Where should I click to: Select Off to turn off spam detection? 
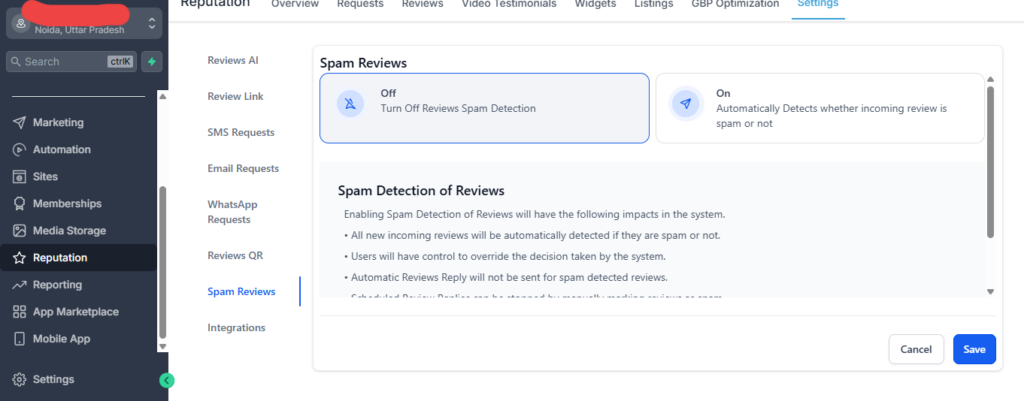coord(485,108)
